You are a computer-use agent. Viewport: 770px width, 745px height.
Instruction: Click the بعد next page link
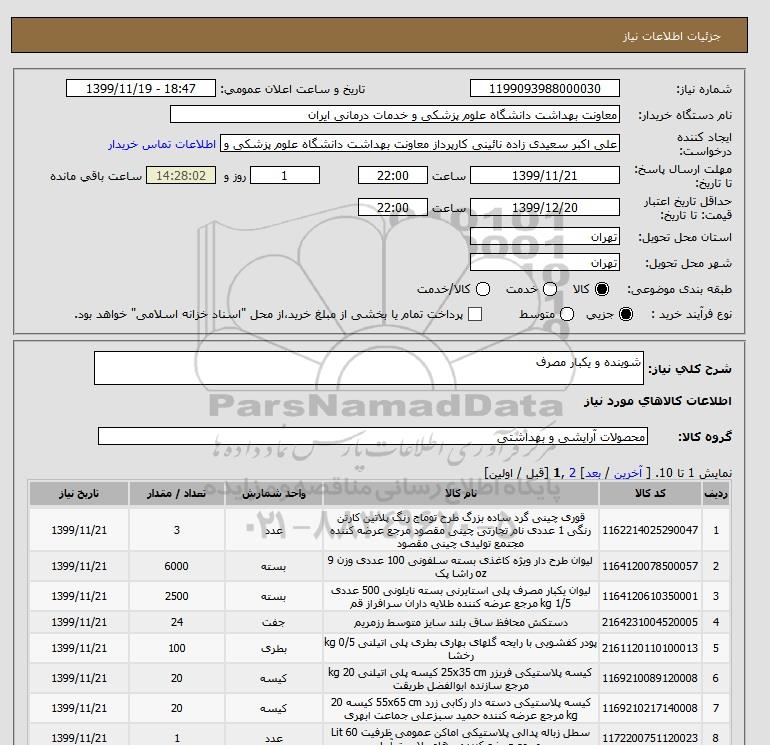click(593, 473)
